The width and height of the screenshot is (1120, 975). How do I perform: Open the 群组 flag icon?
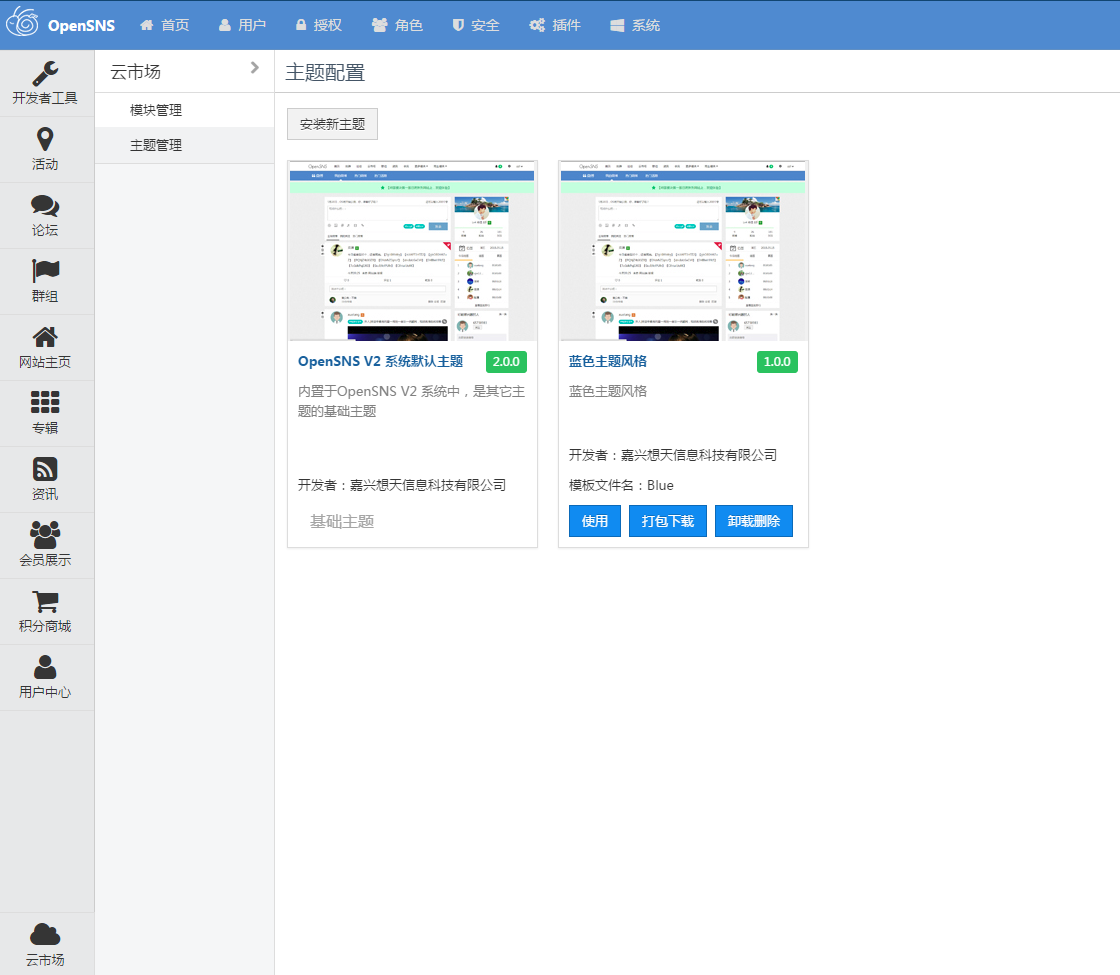coord(45,271)
